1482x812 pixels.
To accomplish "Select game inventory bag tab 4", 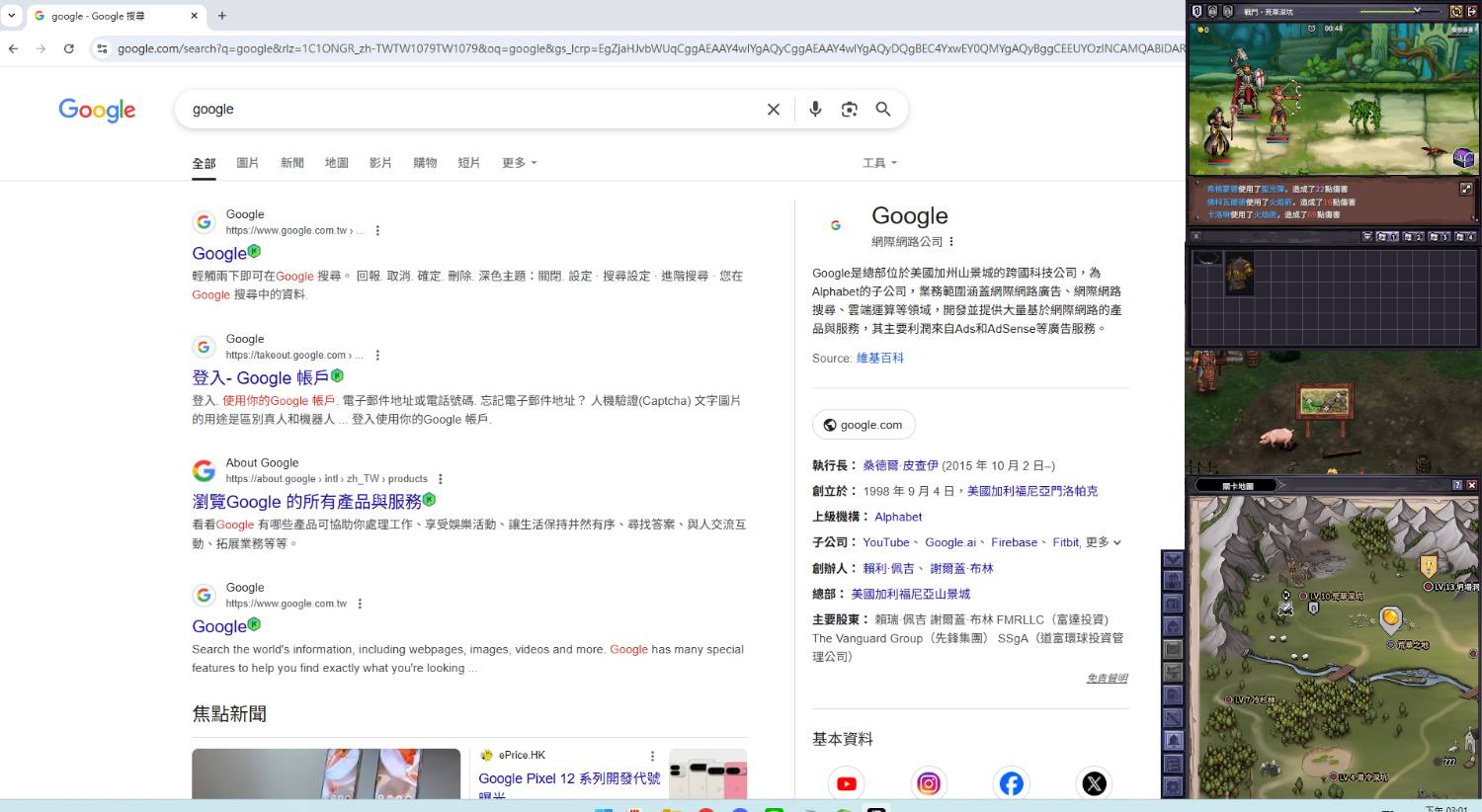I will (1465, 236).
